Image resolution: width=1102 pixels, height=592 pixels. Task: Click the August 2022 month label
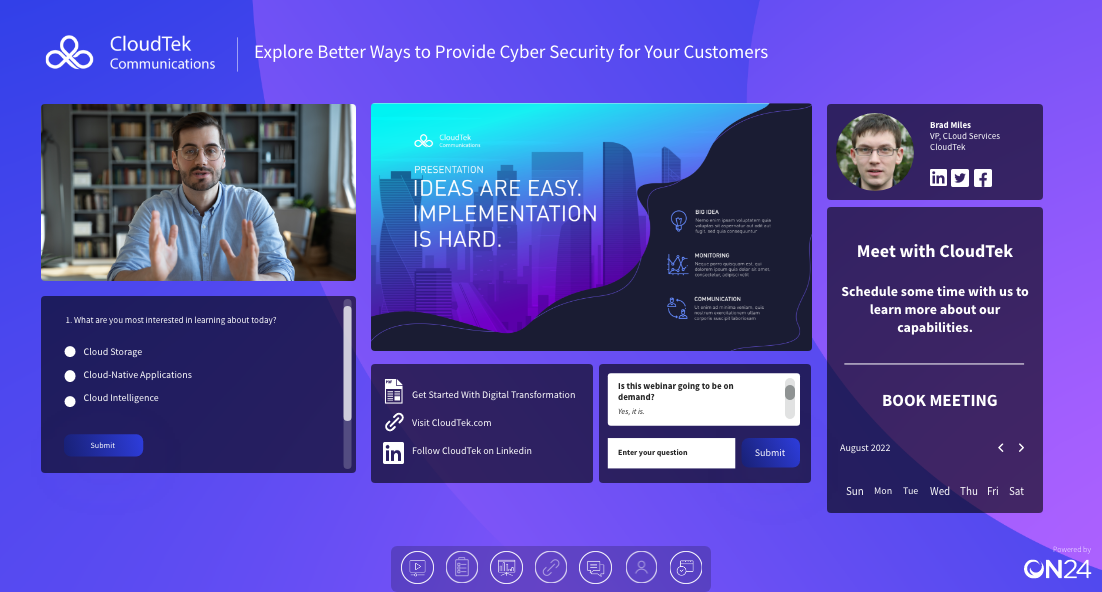[864, 448]
